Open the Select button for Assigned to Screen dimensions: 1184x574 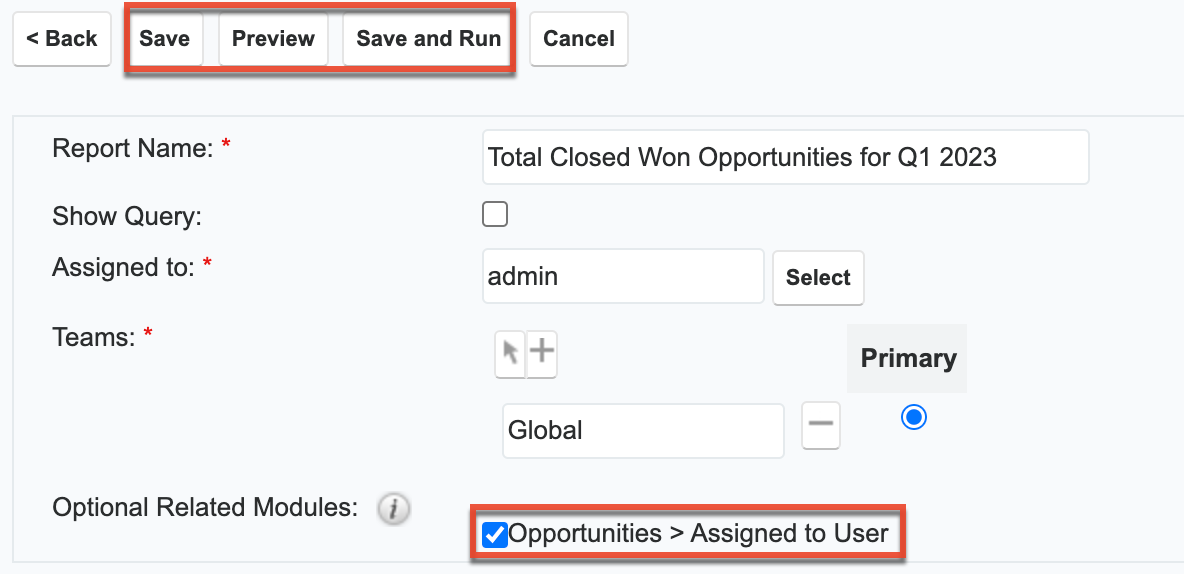818,277
